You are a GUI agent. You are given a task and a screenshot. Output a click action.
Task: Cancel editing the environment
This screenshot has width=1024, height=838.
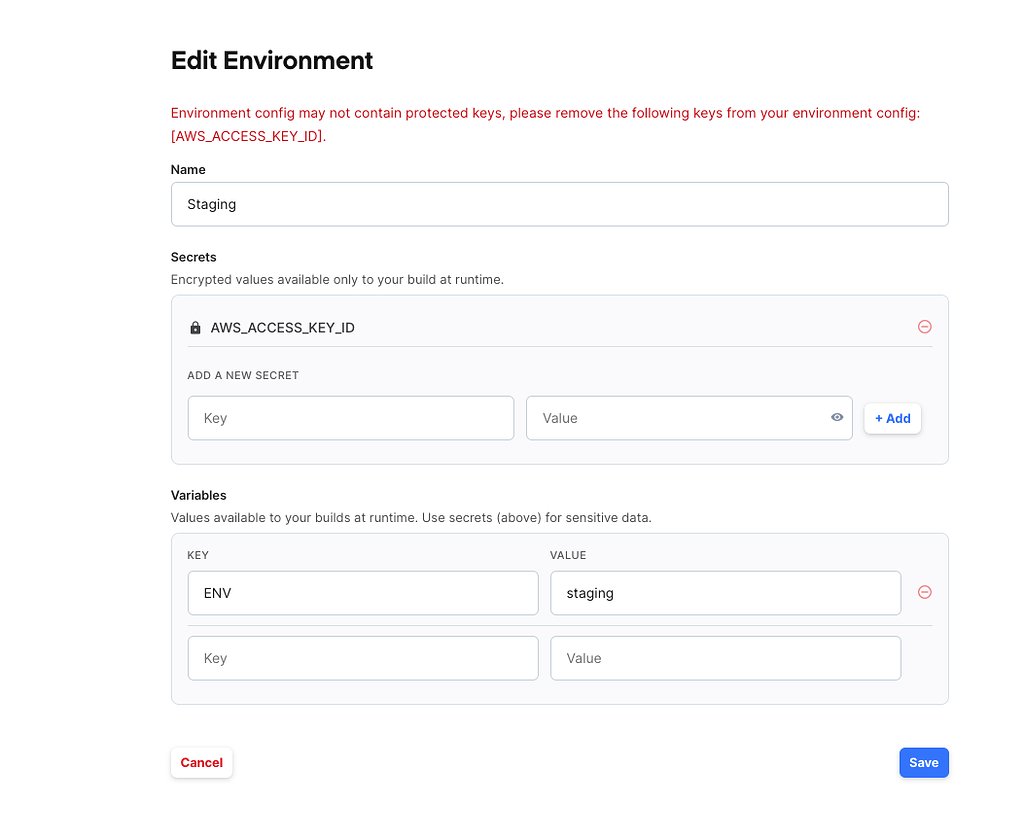201,762
